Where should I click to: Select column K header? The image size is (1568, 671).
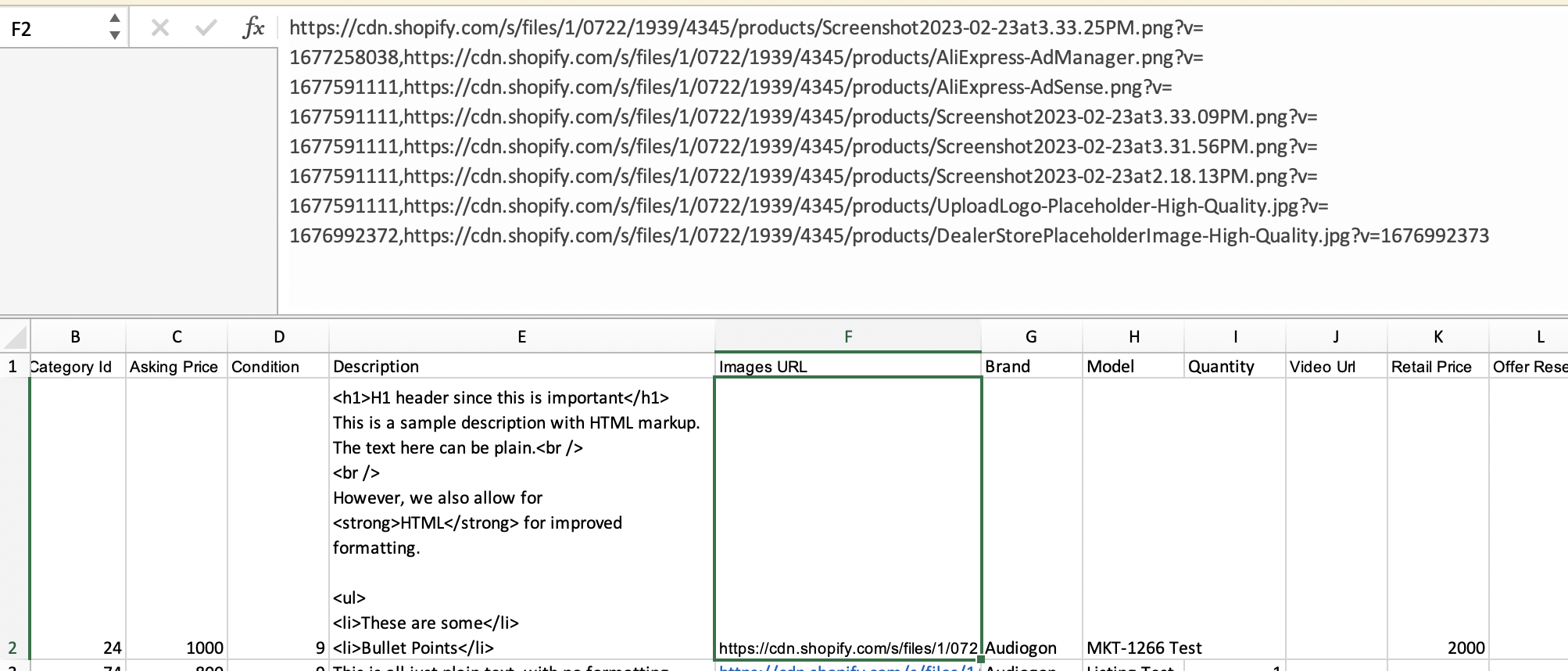click(1438, 337)
